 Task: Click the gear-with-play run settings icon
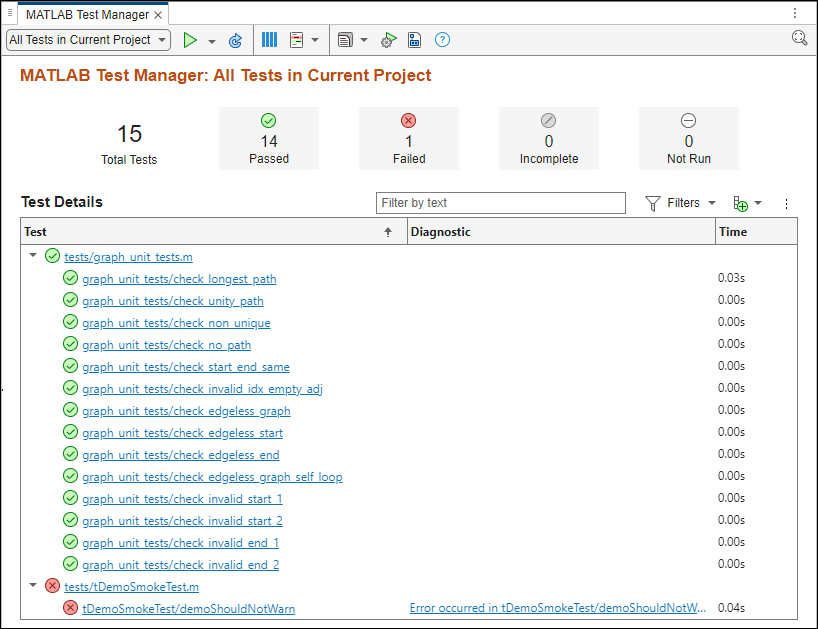coord(388,40)
